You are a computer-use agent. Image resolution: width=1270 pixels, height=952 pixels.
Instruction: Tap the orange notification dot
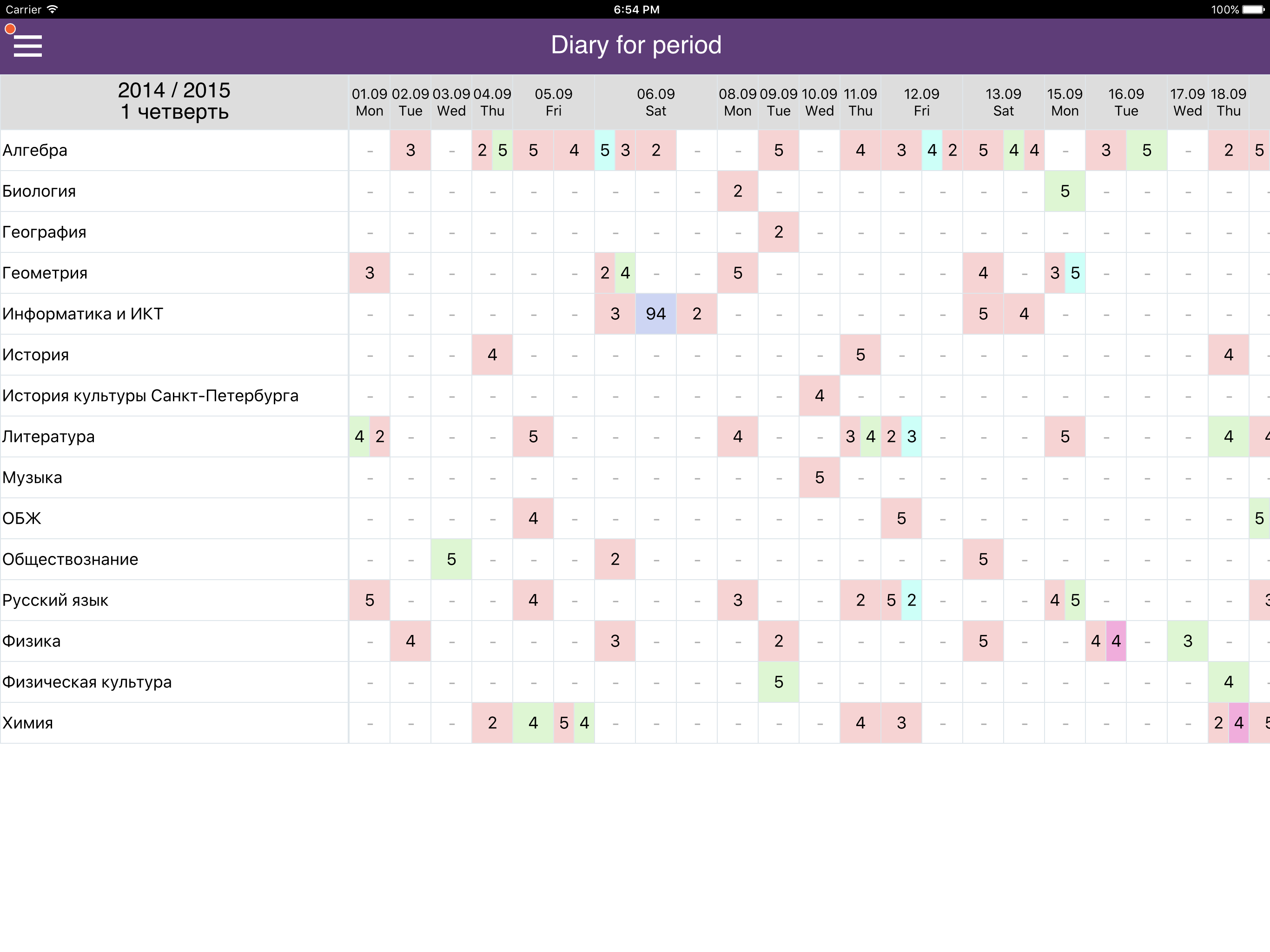coord(10,29)
